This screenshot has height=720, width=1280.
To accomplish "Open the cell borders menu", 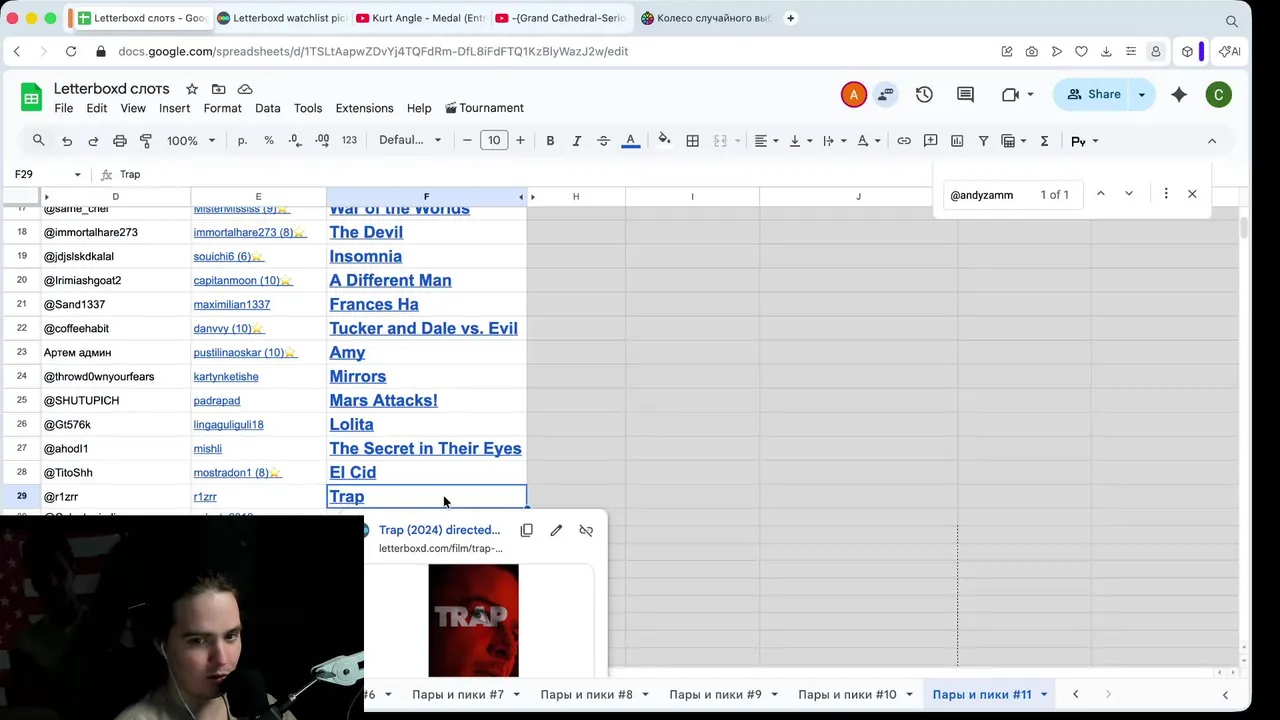I will point(692,141).
